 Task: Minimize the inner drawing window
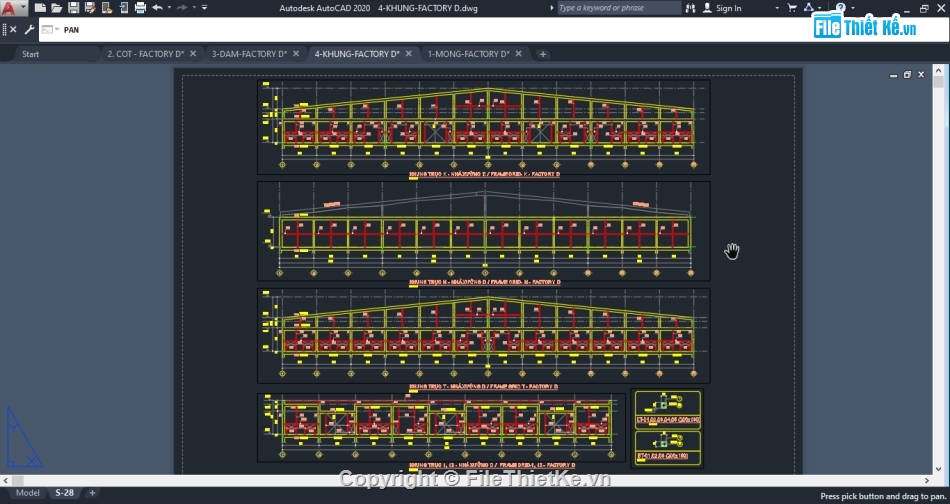point(893,75)
